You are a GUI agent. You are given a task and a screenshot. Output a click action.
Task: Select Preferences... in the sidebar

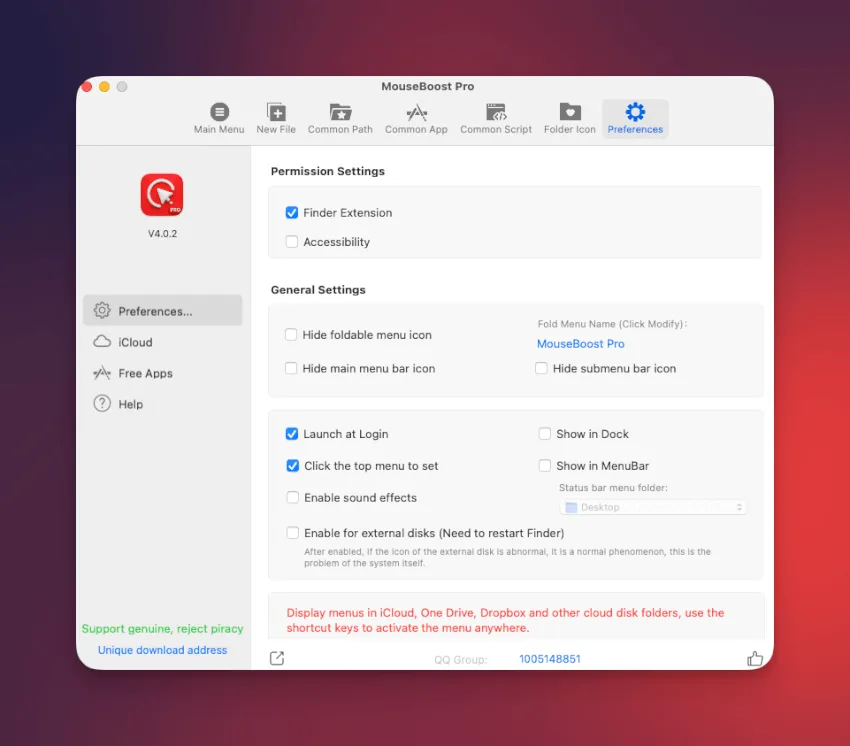point(163,311)
